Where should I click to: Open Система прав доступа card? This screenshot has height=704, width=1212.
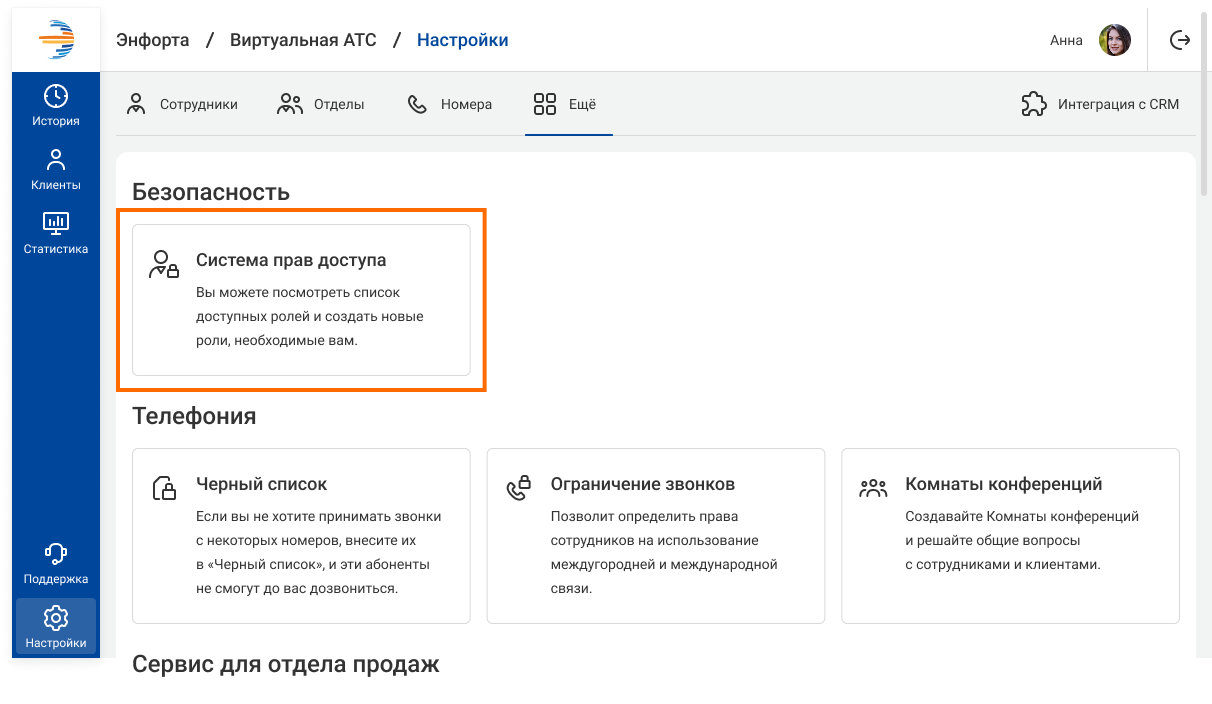pos(301,300)
